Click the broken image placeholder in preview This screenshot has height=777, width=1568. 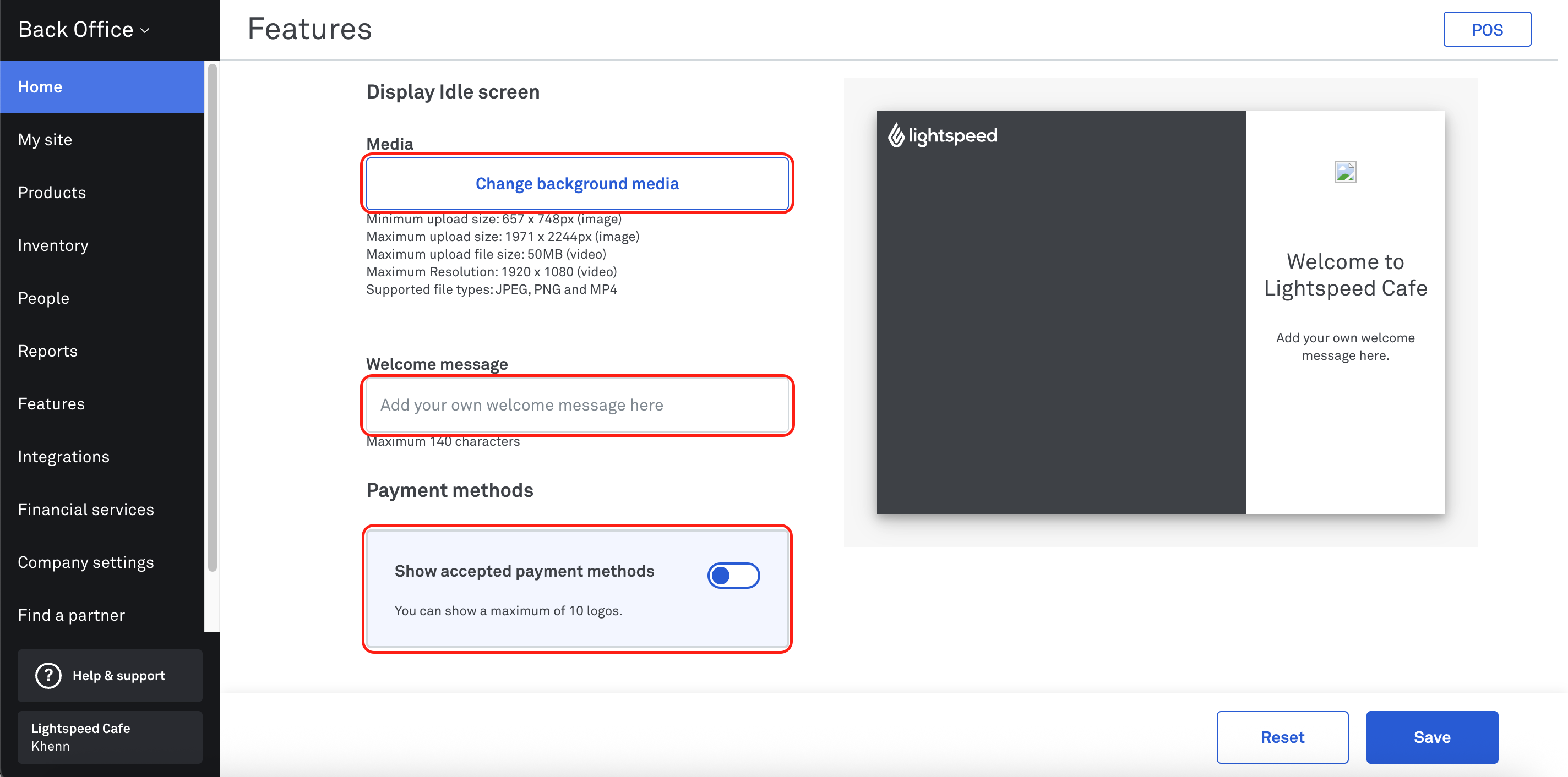pos(1345,172)
